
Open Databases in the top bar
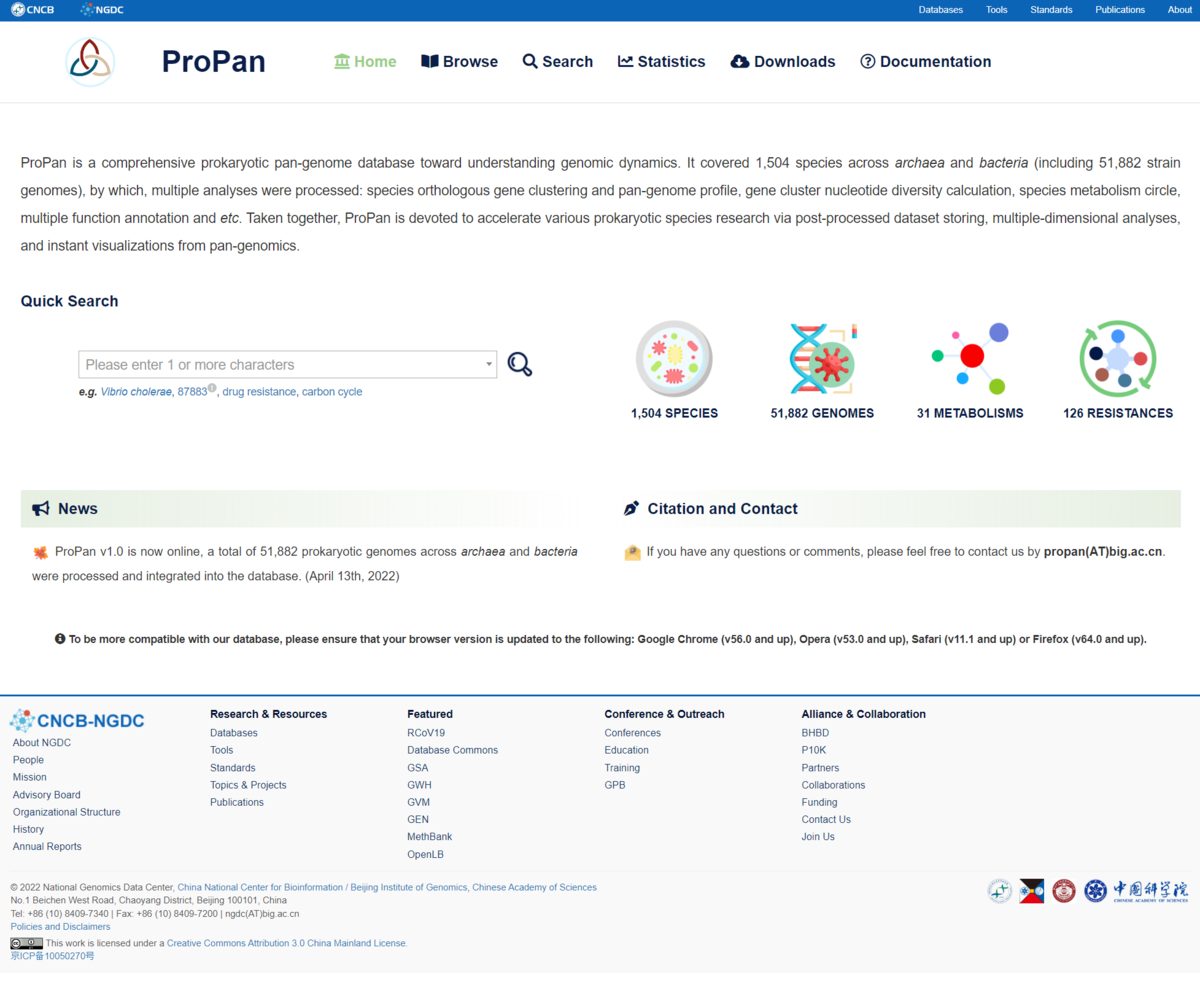click(x=941, y=10)
